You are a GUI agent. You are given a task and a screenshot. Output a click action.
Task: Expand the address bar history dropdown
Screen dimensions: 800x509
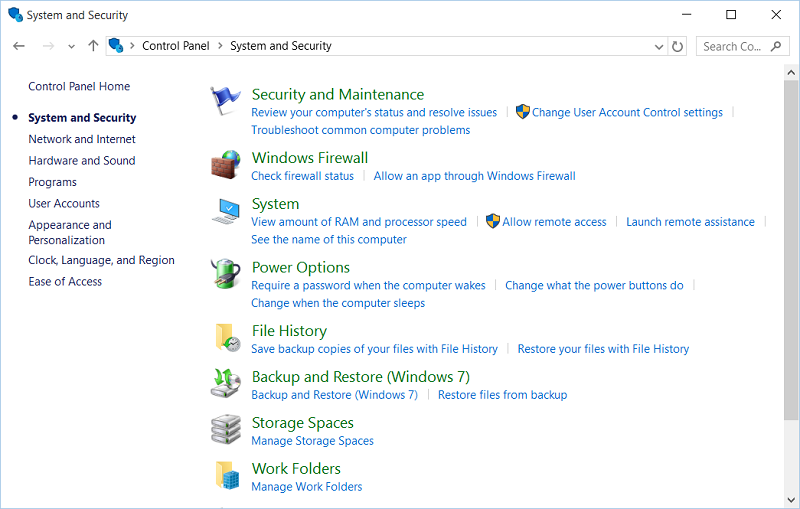658,46
